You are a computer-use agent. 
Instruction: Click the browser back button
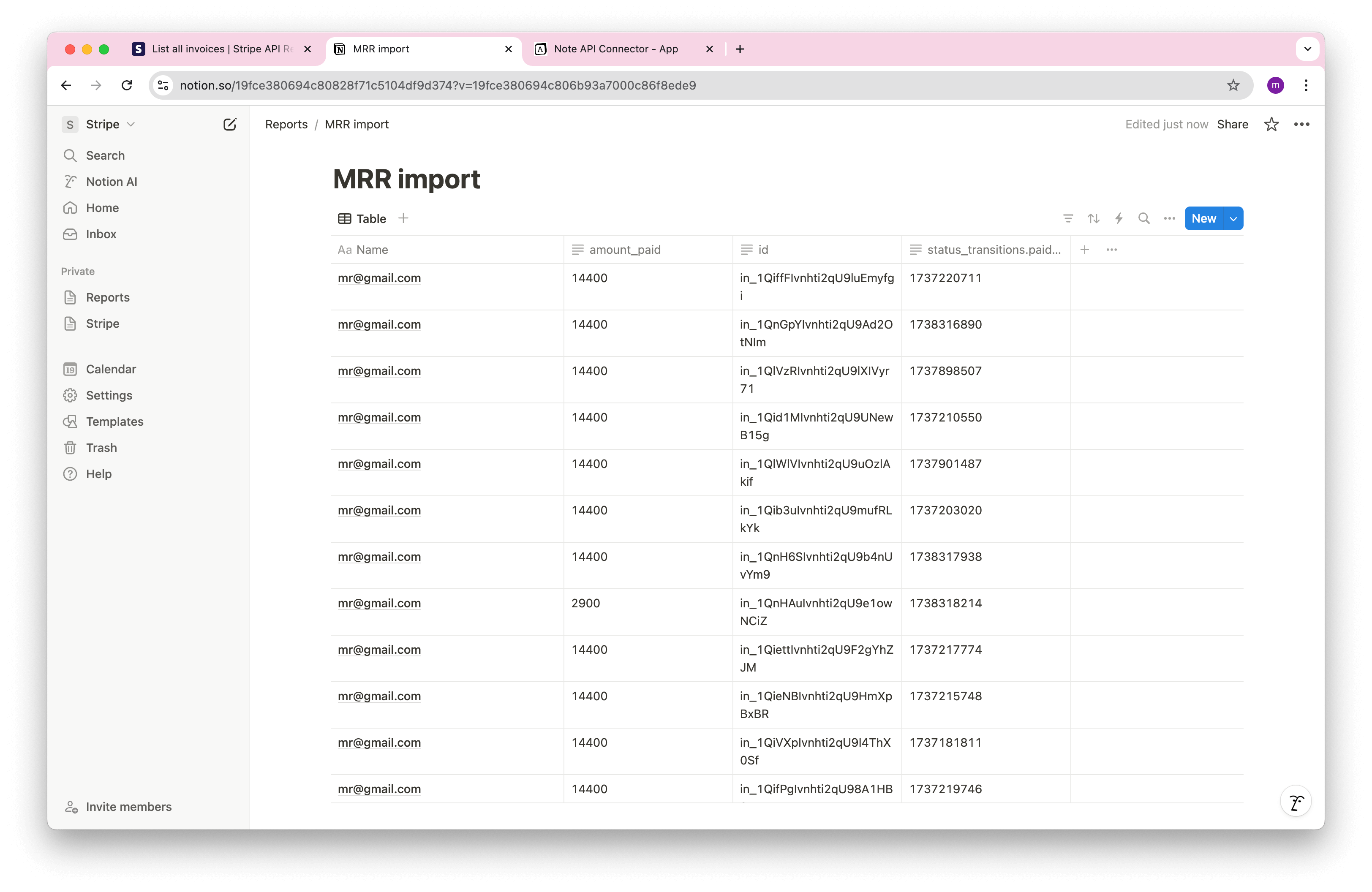click(66, 85)
